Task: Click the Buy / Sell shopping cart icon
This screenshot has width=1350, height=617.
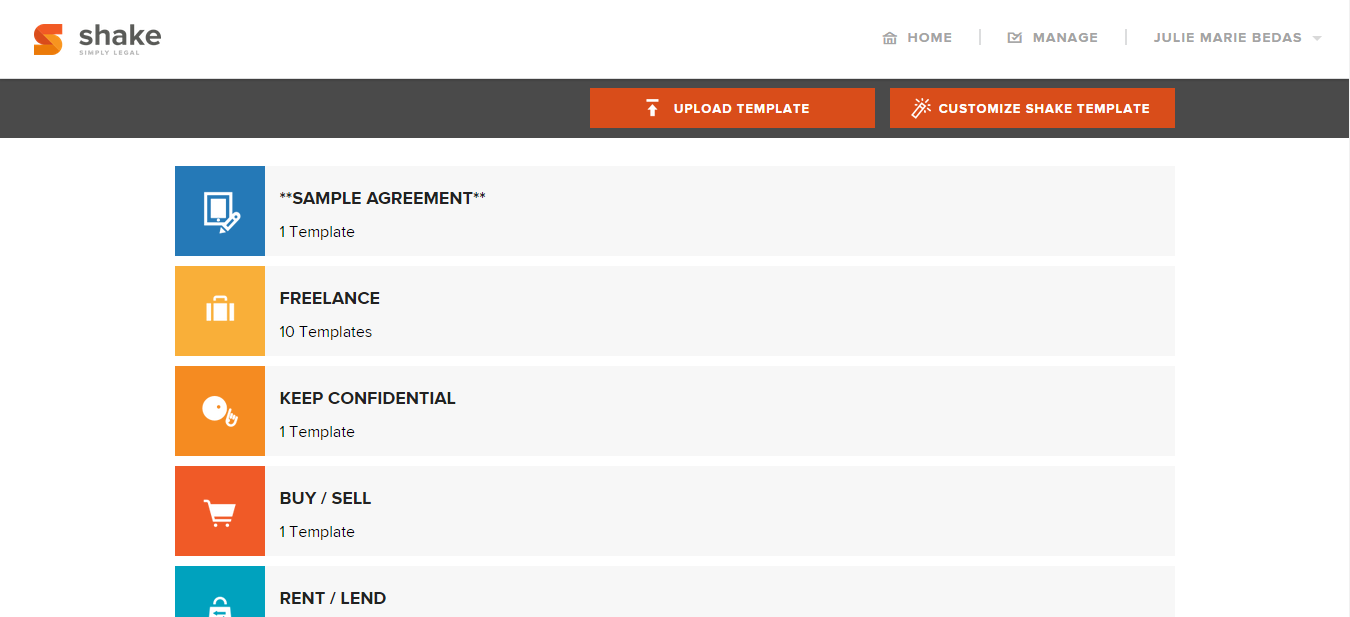Action: [220, 511]
